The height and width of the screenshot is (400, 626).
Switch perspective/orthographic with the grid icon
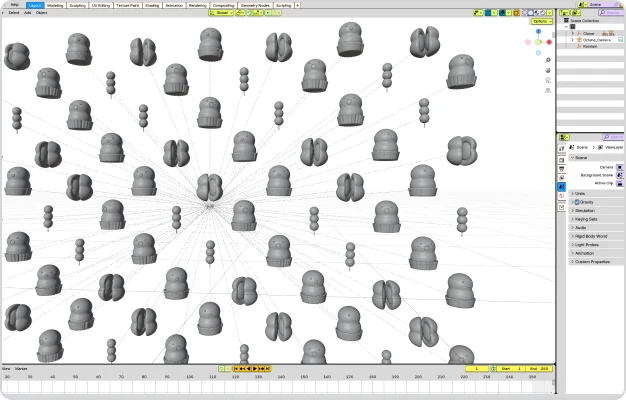[x=548, y=91]
